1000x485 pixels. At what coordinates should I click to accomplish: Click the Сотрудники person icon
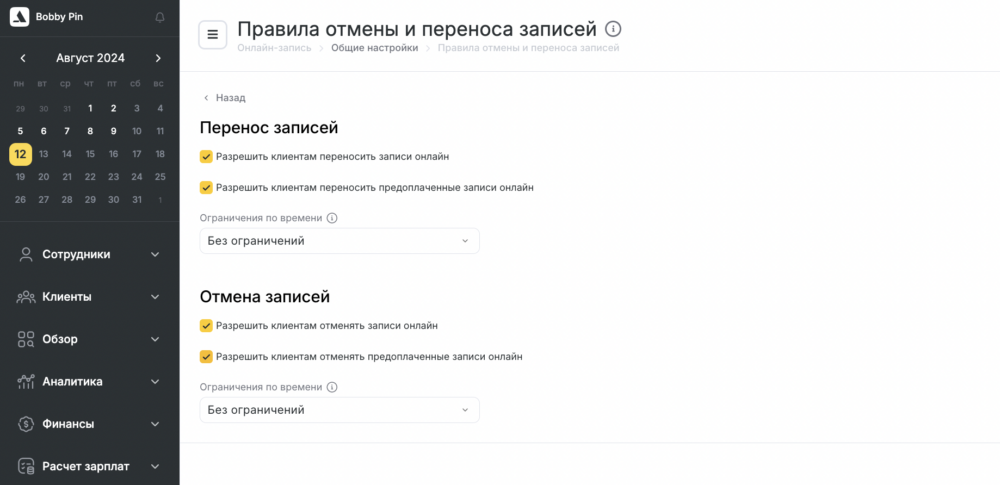pos(26,255)
